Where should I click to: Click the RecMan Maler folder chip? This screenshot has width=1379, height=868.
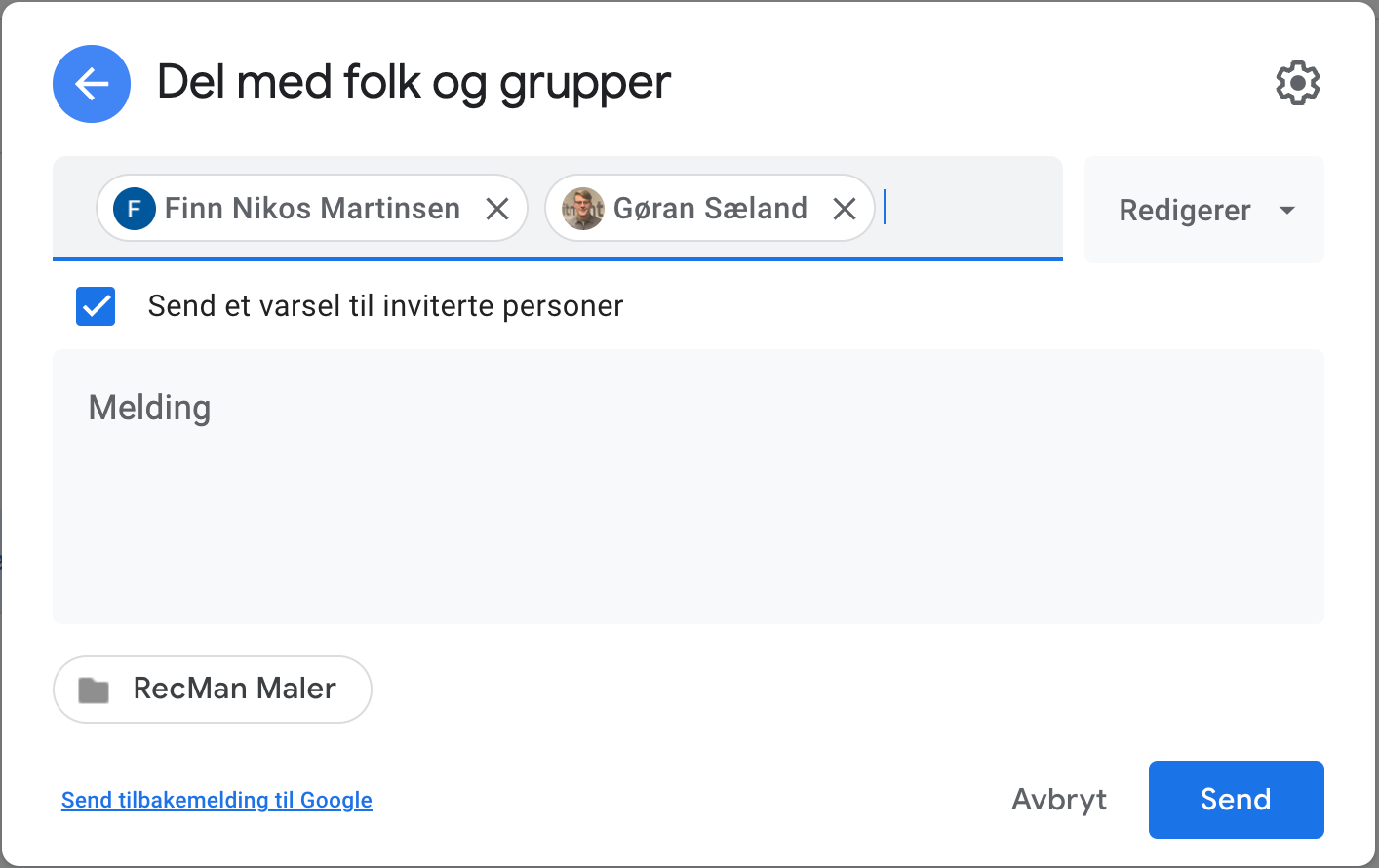click(234, 690)
